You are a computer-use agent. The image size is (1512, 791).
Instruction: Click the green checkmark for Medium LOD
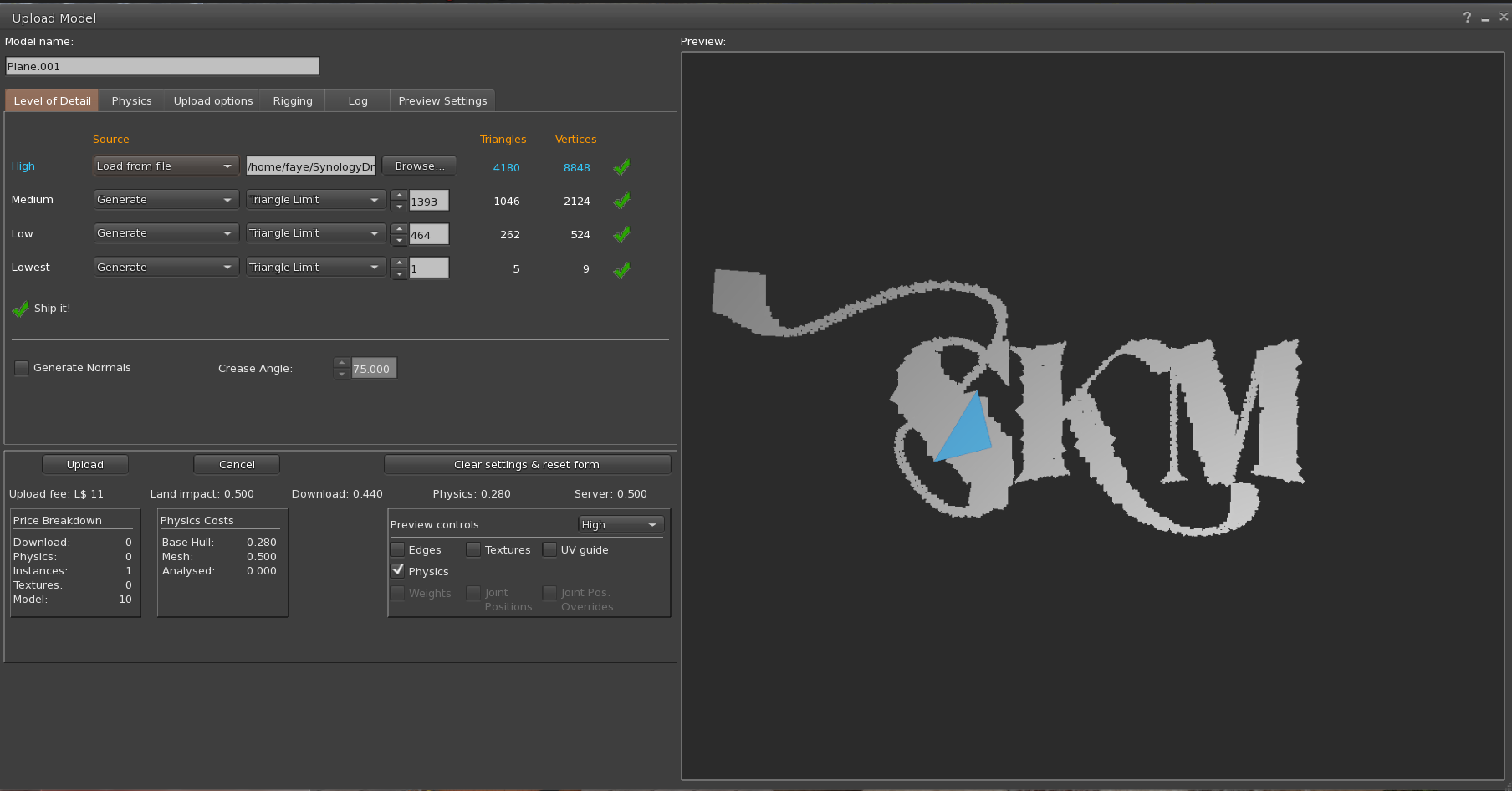(x=621, y=201)
